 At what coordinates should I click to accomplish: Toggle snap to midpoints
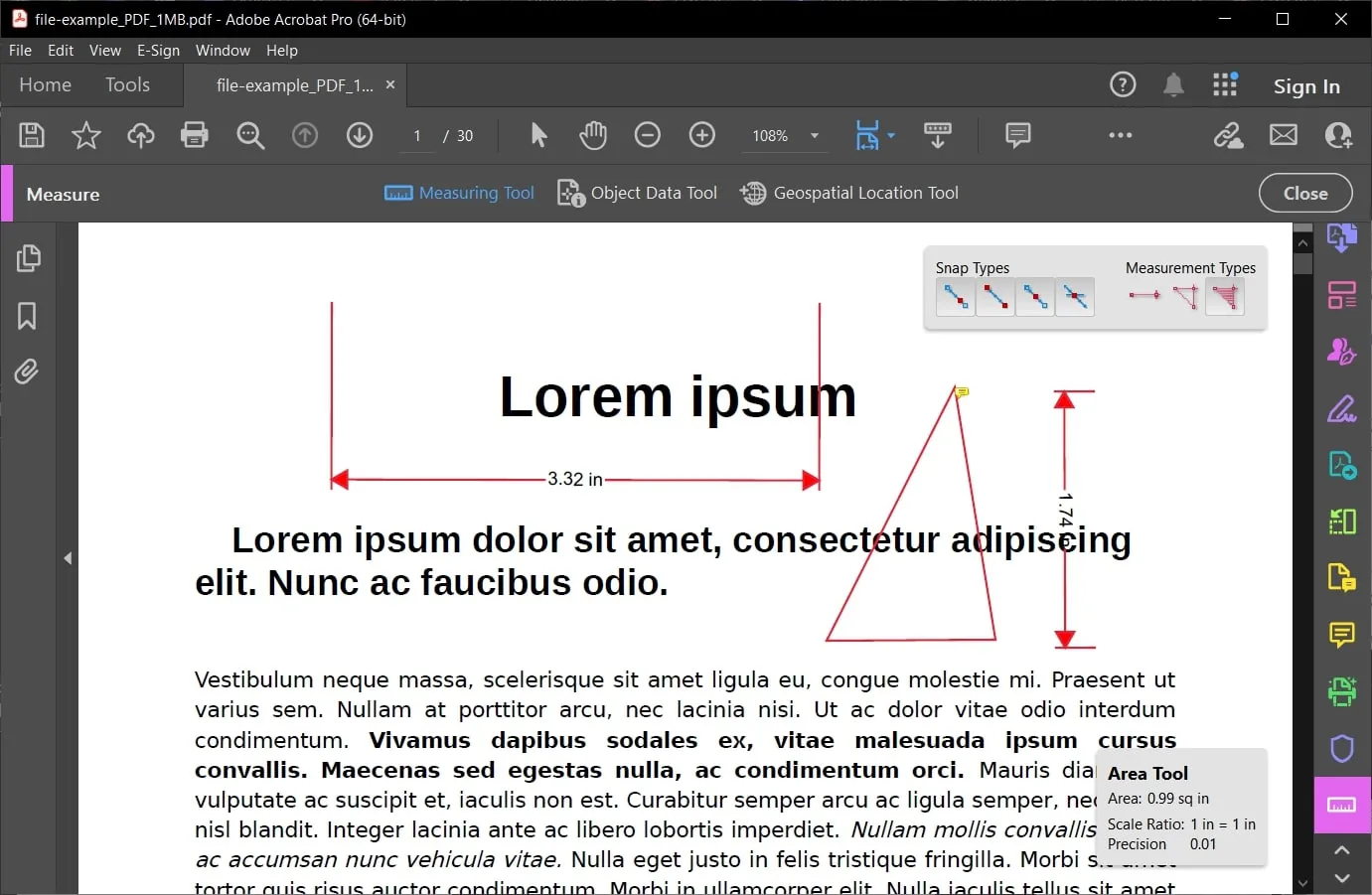(x=1035, y=297)
